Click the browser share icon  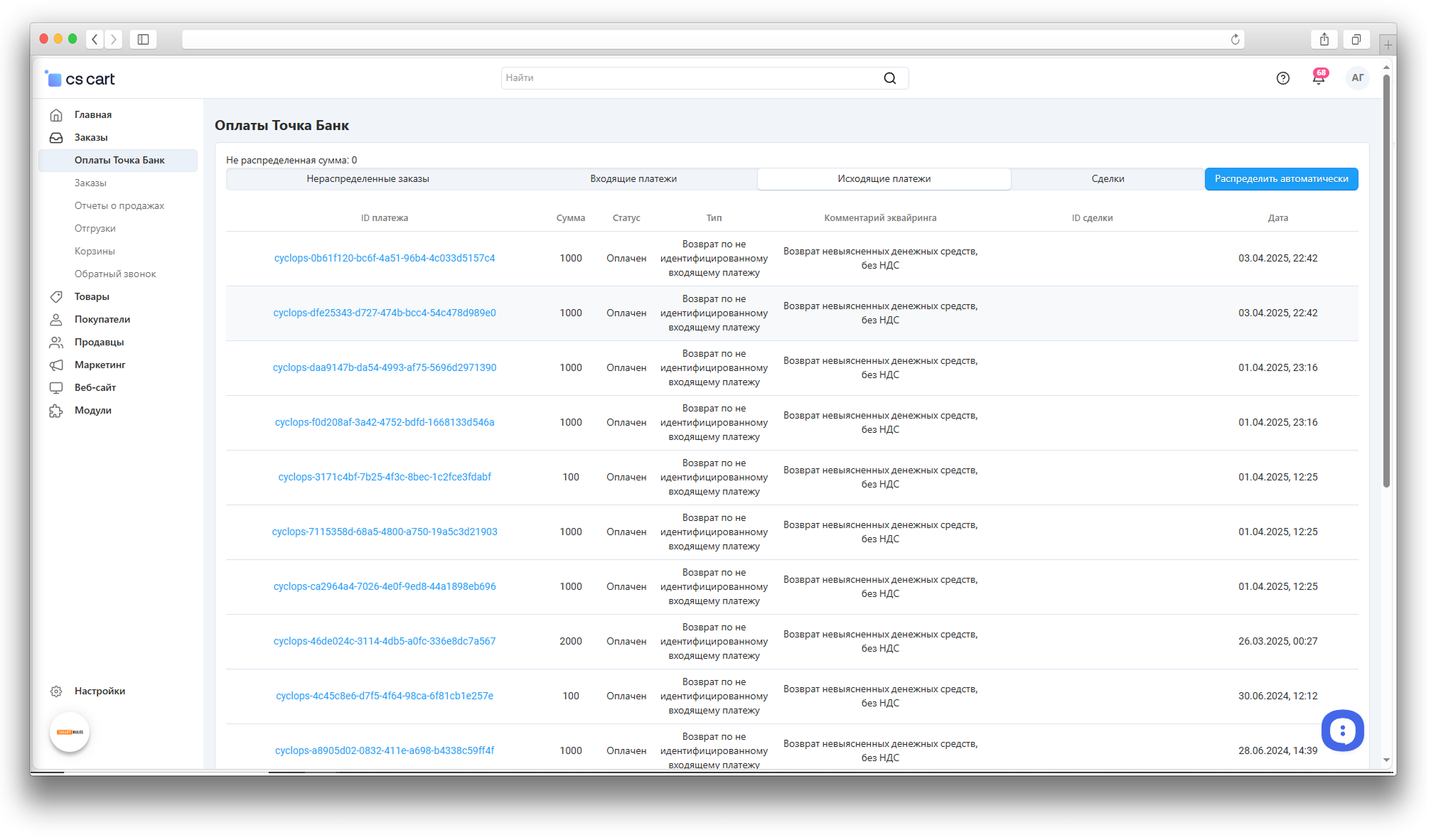1324,39
